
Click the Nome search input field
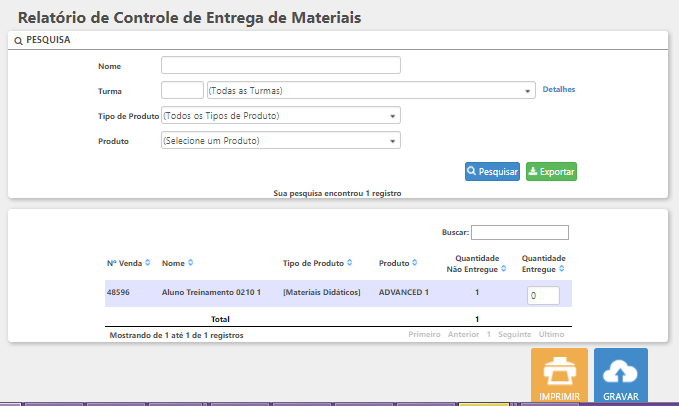(281, 65)
